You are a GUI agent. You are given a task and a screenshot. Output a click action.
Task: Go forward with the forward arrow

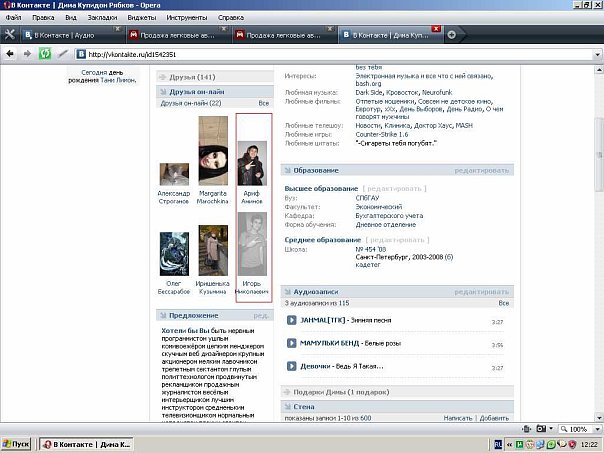pyautogui.click(x=27, y=54)
